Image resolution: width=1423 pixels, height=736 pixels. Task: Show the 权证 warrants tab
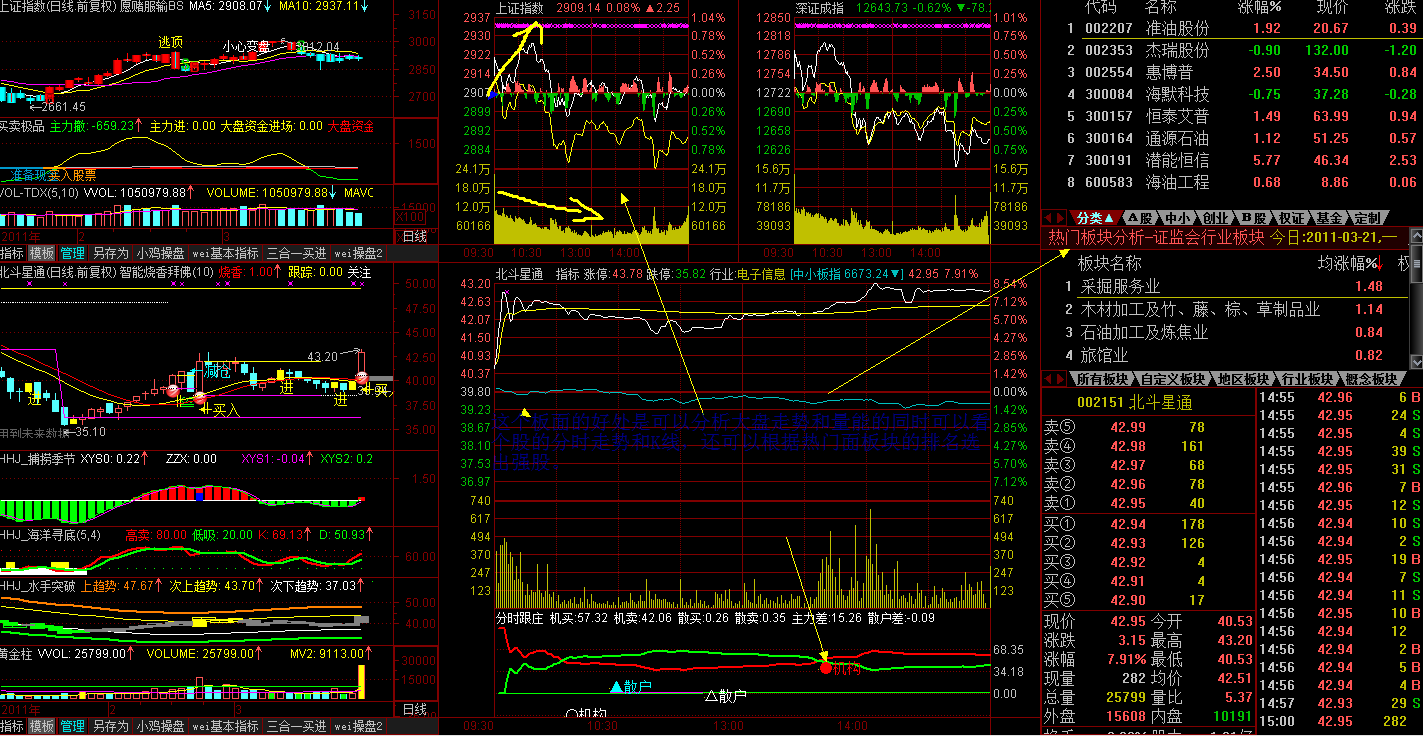1292,217
